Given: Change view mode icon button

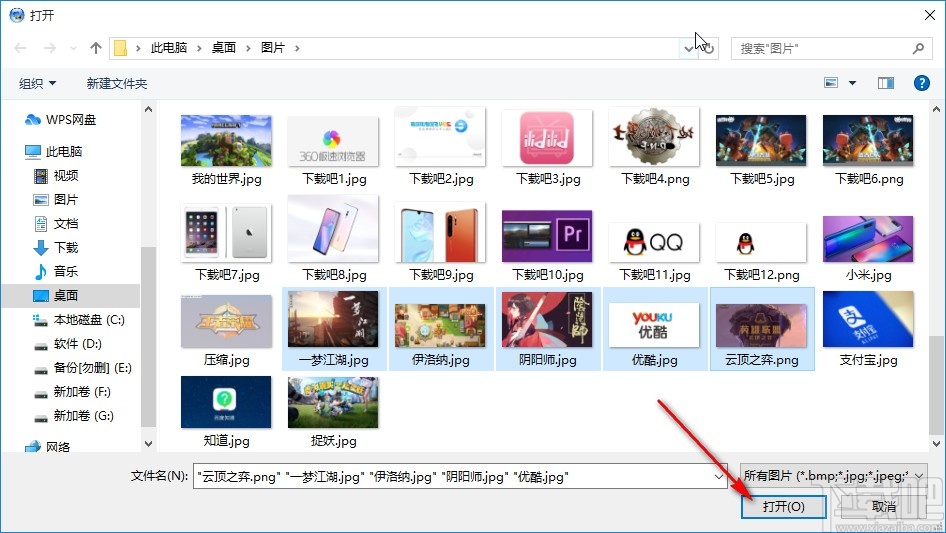Looking at the screenshot, I should [831, 83].
